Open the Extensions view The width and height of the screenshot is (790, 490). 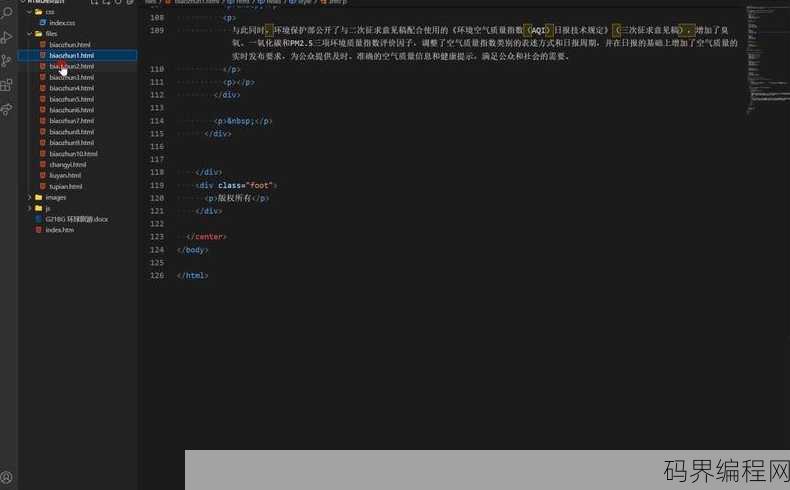(x=7, y=85)
